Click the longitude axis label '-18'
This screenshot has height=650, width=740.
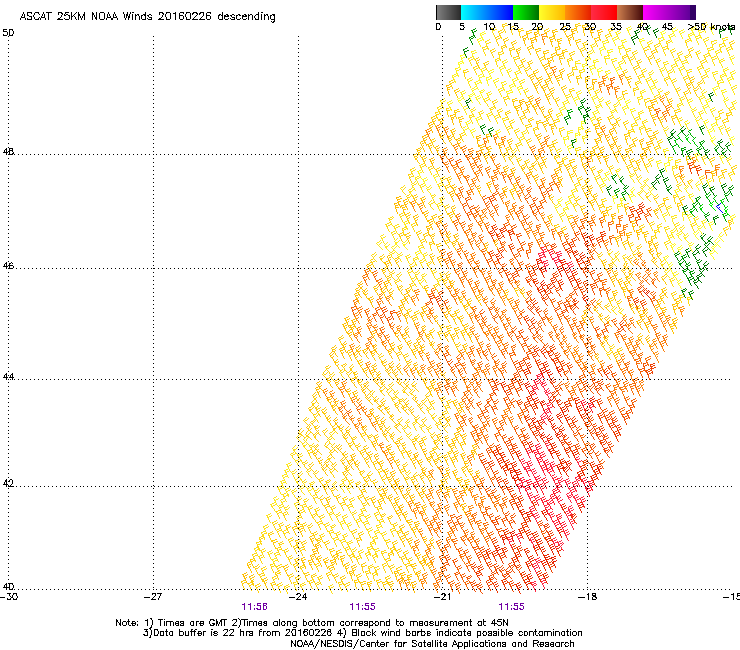coord(587,597)
